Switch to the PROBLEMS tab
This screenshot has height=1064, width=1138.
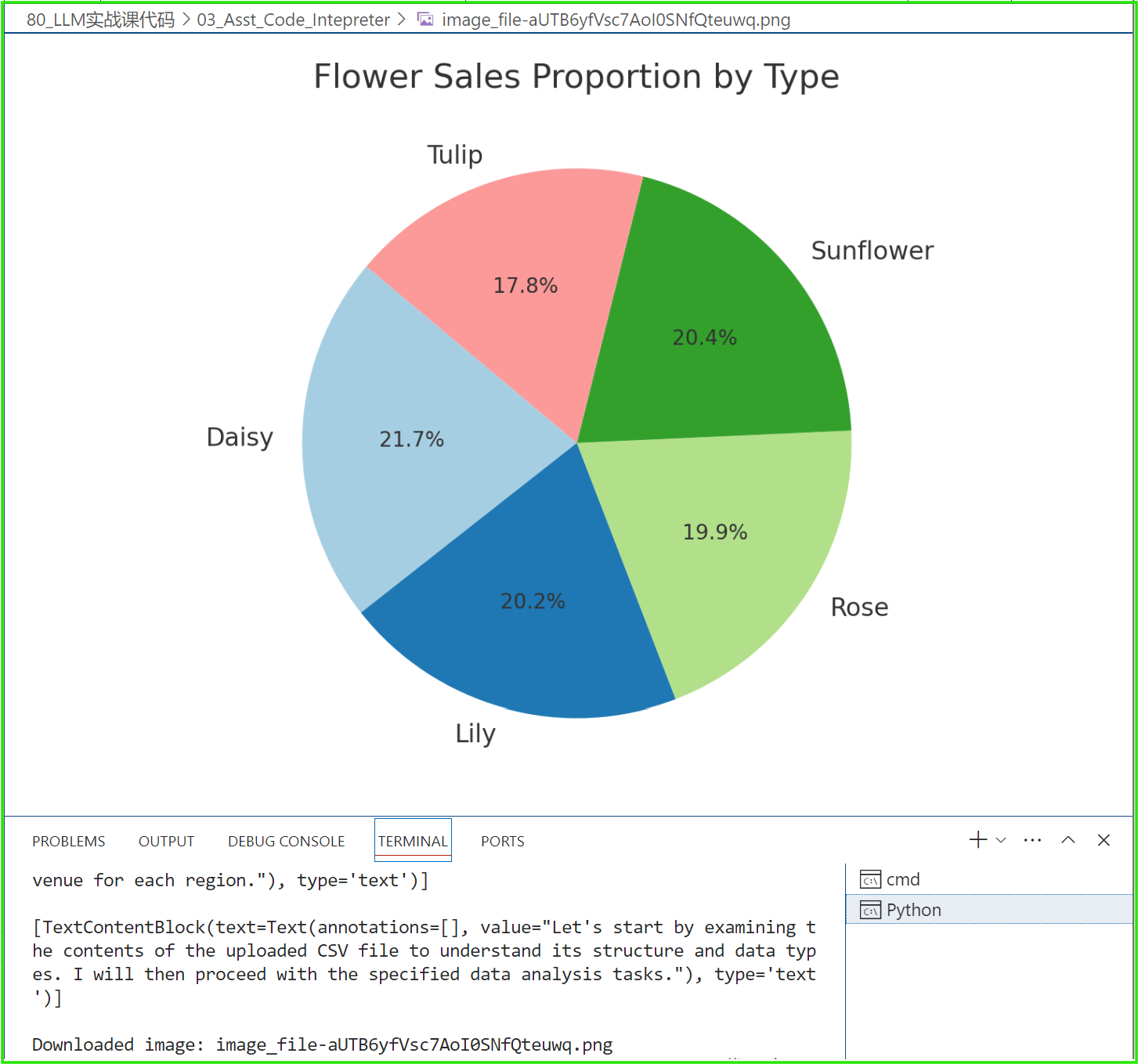(68, 841)
